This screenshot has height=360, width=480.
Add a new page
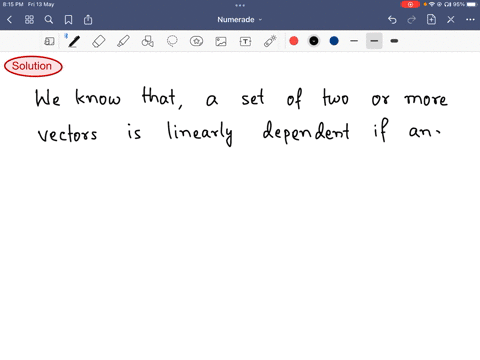pyautogui.click(x=431, y=19)
